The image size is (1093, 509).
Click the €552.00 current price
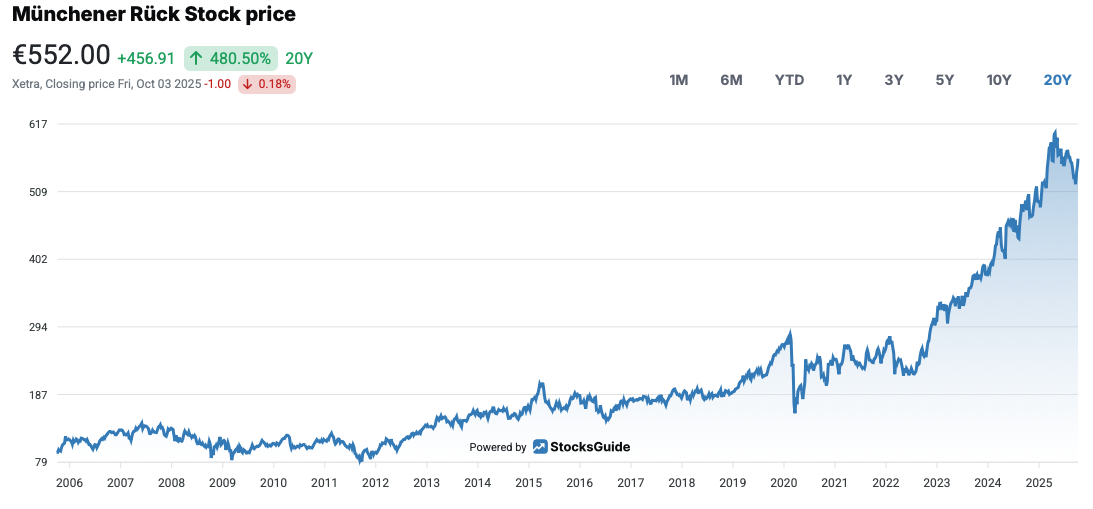pos(61,56)
